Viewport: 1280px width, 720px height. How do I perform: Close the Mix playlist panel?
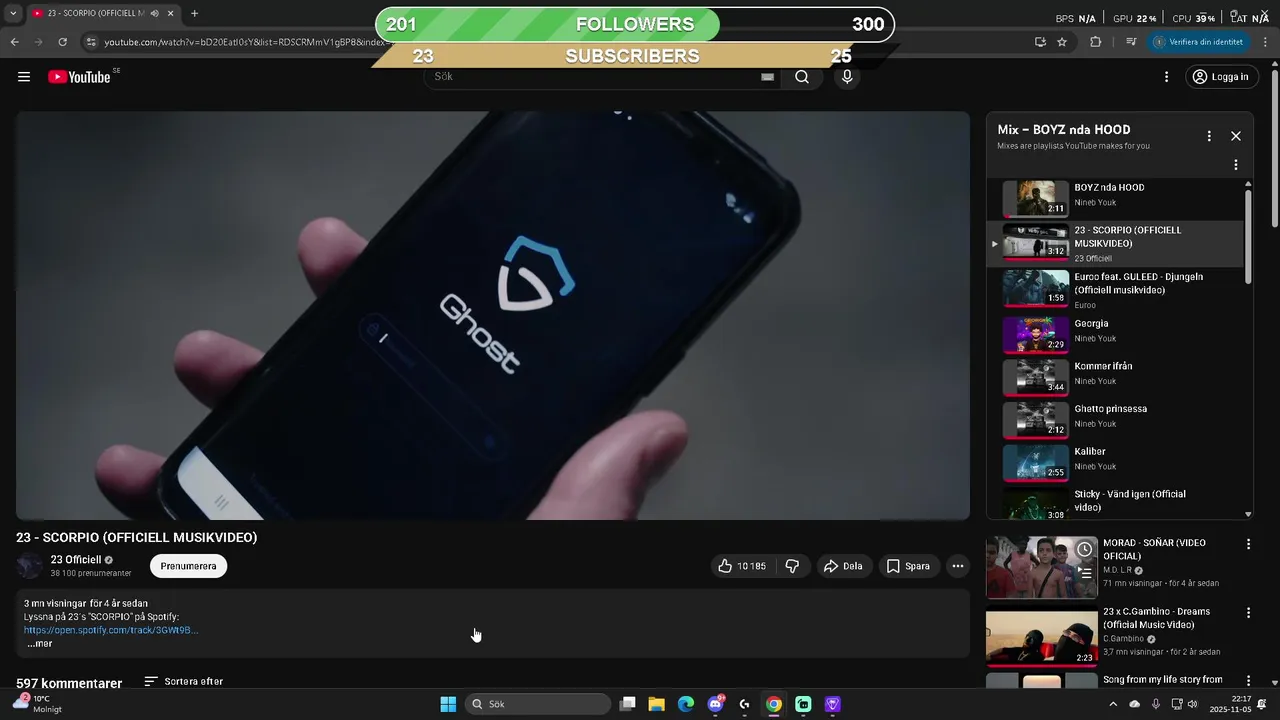tap(1236, 136)
